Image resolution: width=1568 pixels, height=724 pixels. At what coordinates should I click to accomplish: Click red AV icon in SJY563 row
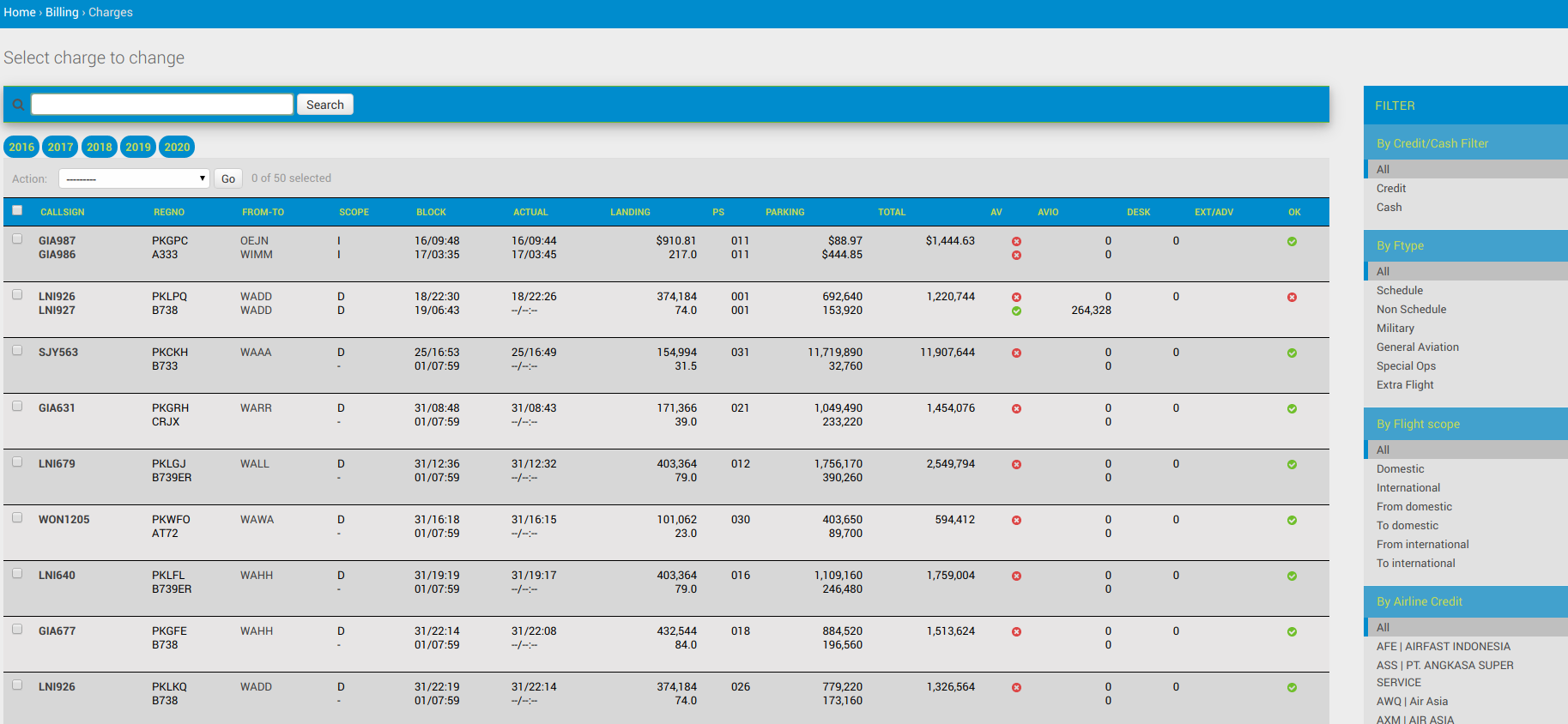[1016, 353]
